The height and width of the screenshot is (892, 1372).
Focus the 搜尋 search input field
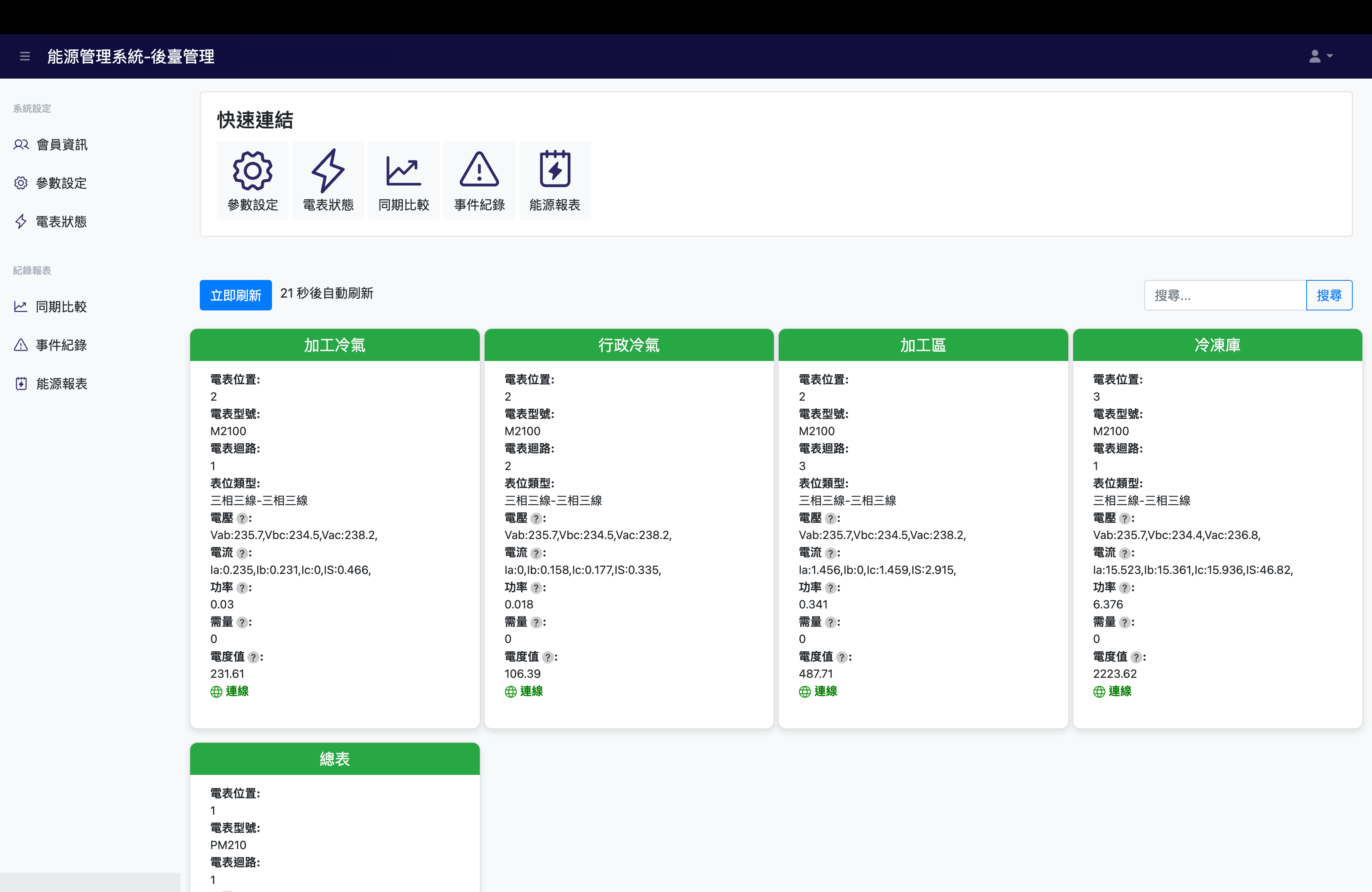point(1224,296)
